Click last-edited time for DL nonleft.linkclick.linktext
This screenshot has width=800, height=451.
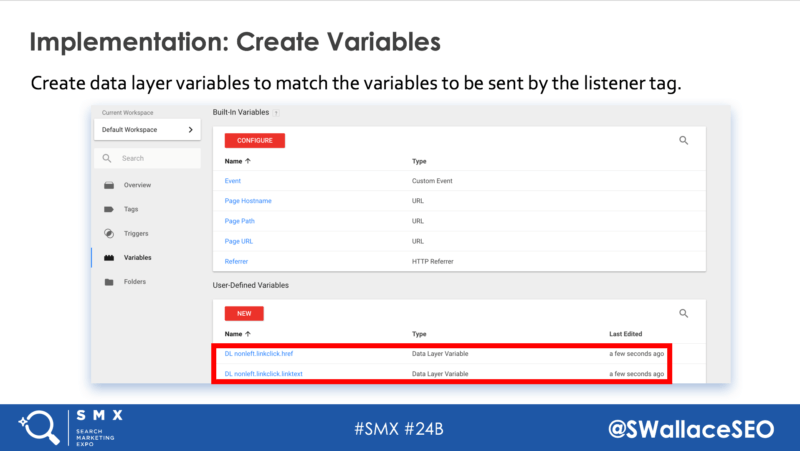click(637, 374)
